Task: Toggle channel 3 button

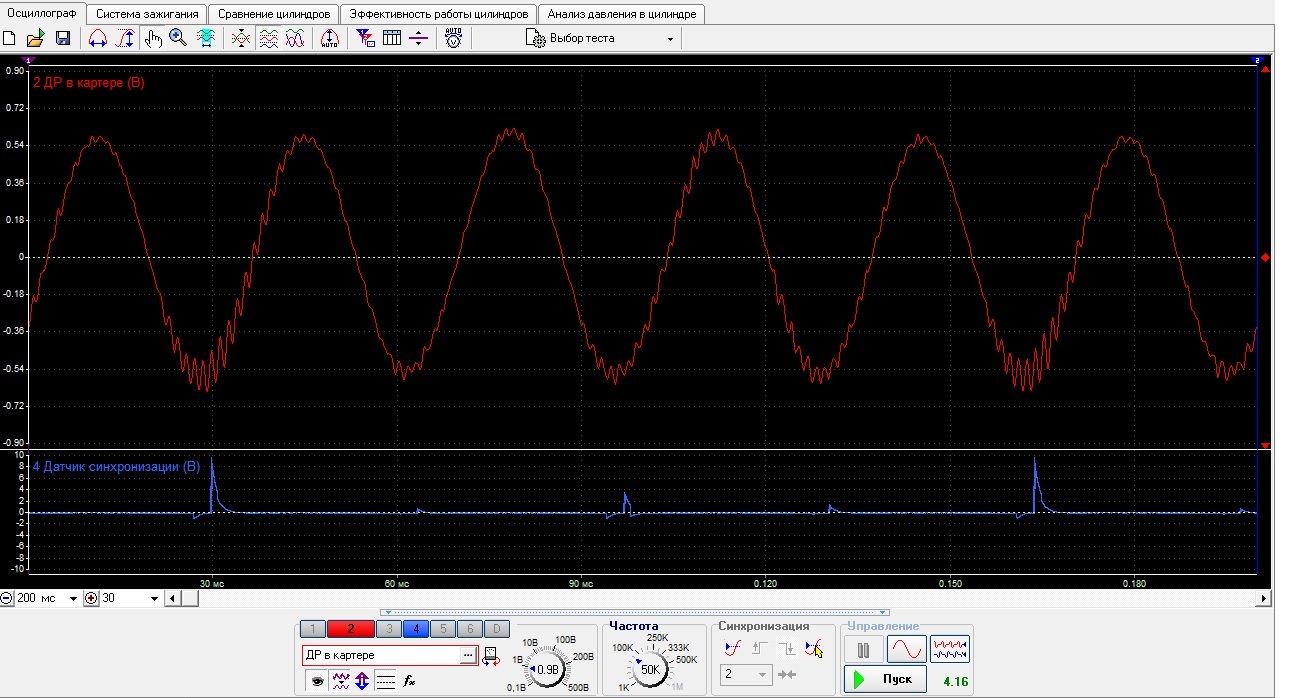Action: 389,629
